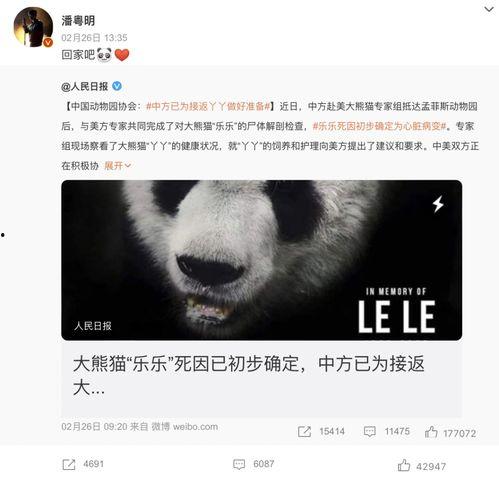Click the weibo.com source link
This screenshot has width=499, height=478.
(x=195, y=427)
